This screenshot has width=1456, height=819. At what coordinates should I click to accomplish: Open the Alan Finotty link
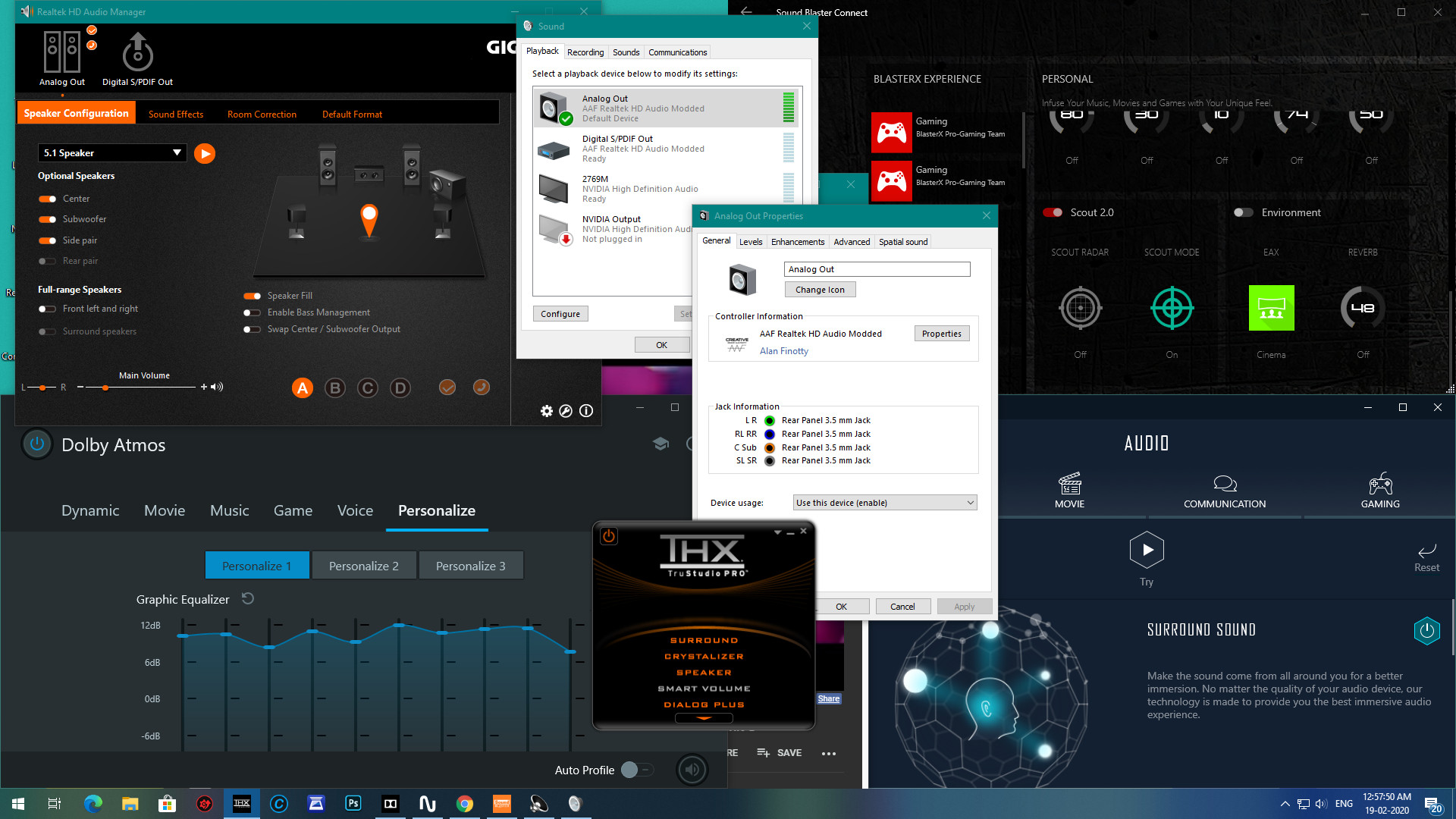784,351
